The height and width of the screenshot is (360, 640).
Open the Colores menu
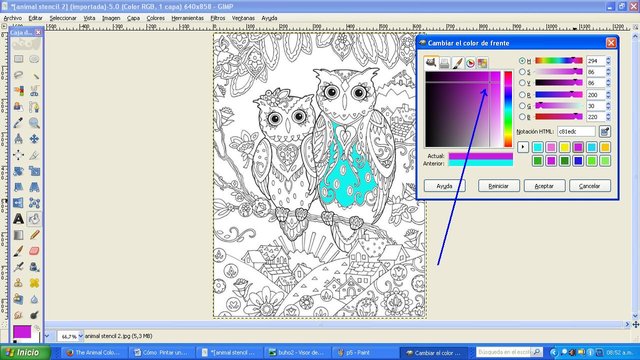click(x=156, y=18)
